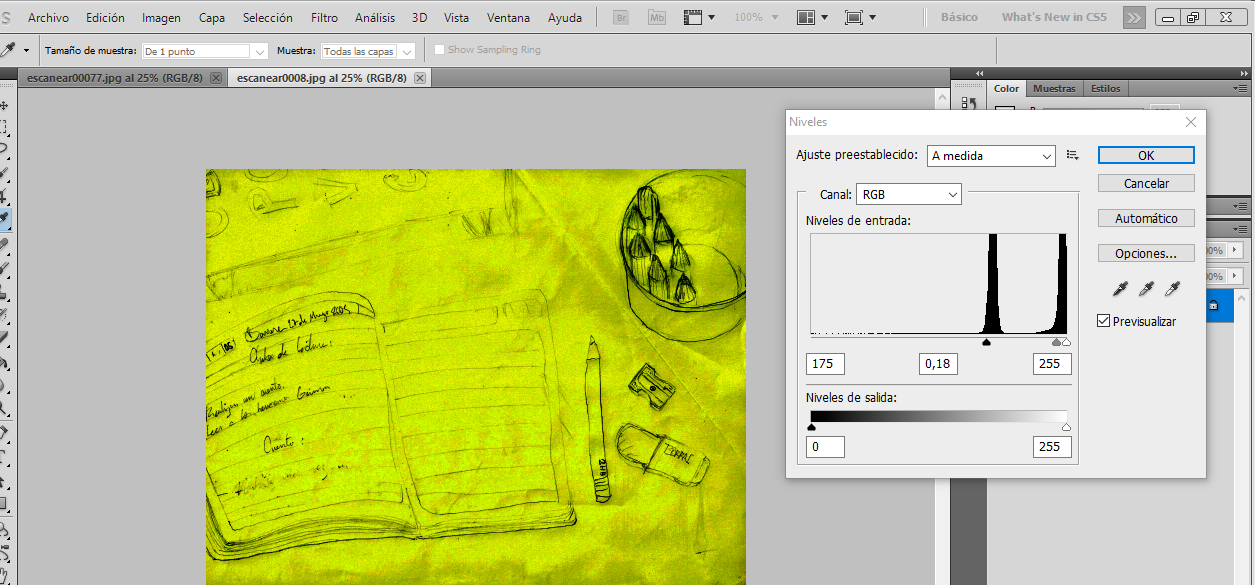
Task: Open the Capa menu
Action: 212,18
